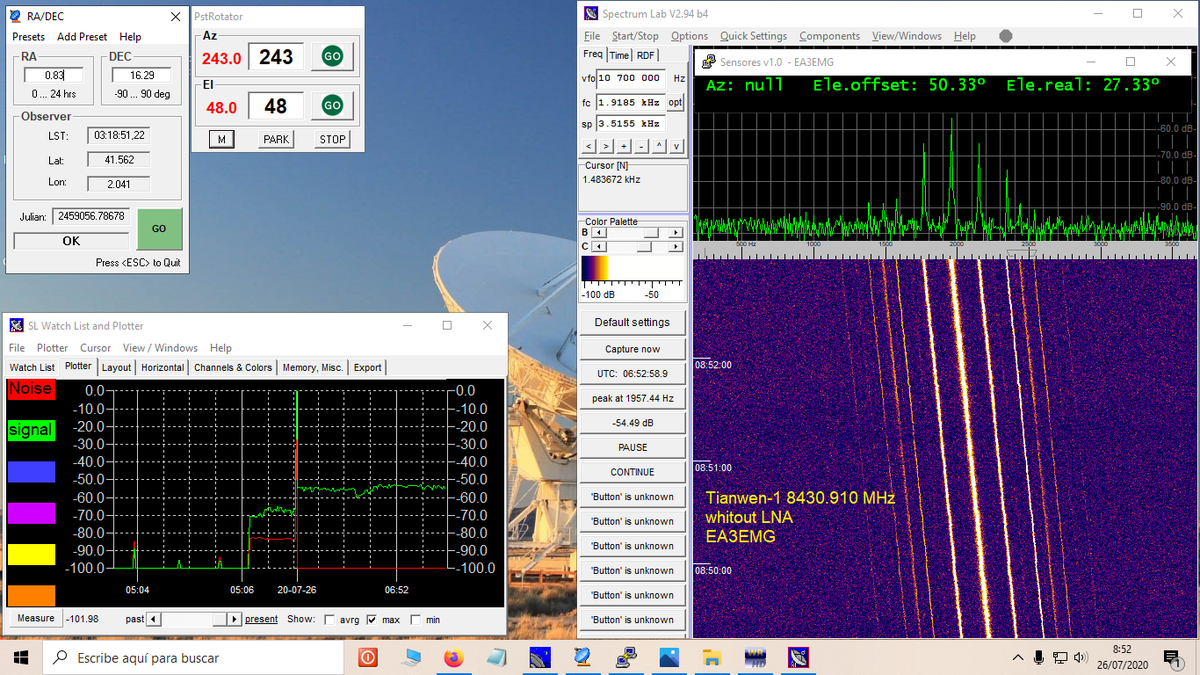Click the opt icon next to fc field
Screen dimensions: 1200x675
(x=675, y=102)
